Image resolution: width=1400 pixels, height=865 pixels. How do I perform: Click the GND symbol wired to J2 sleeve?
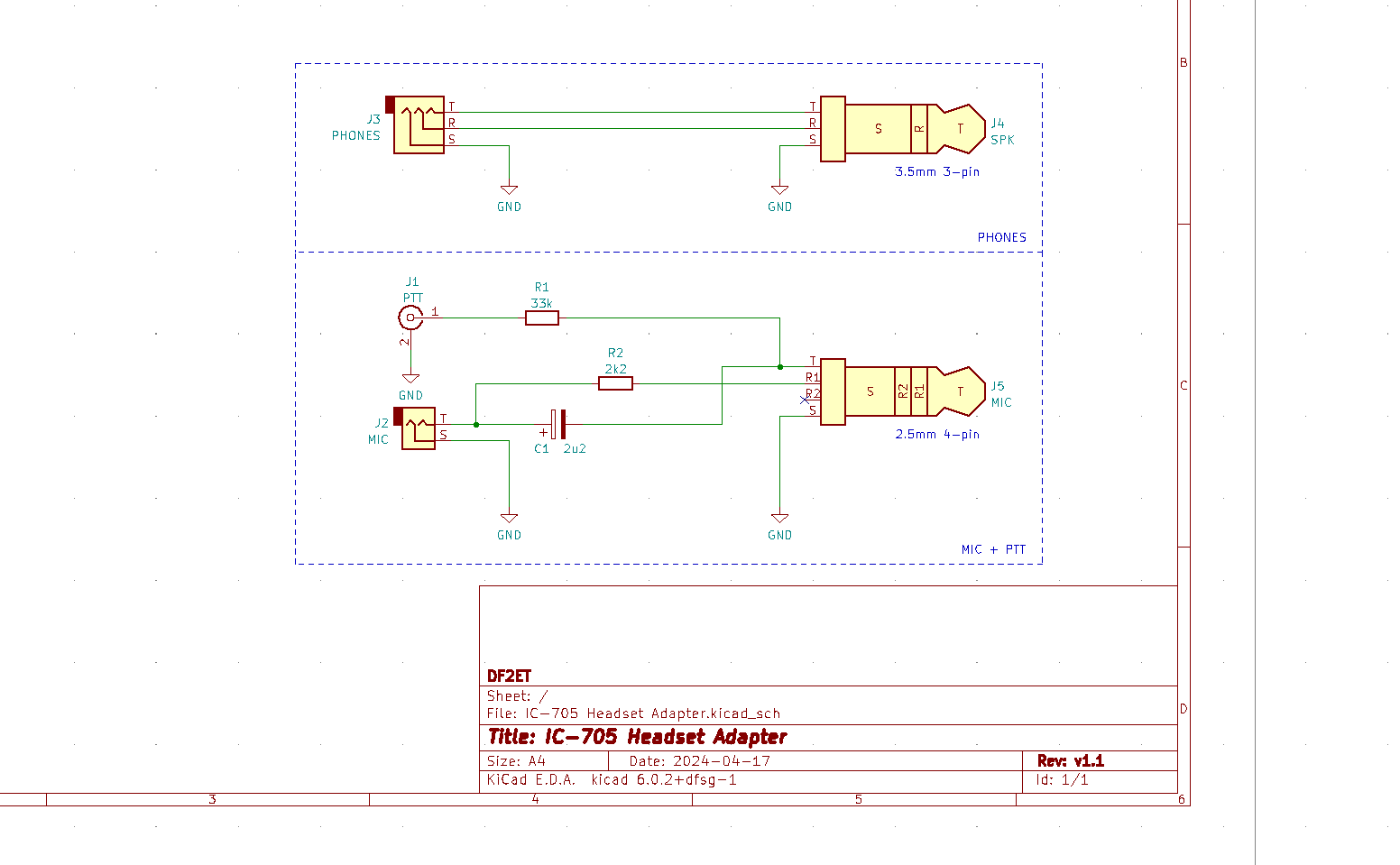point(509,518)
